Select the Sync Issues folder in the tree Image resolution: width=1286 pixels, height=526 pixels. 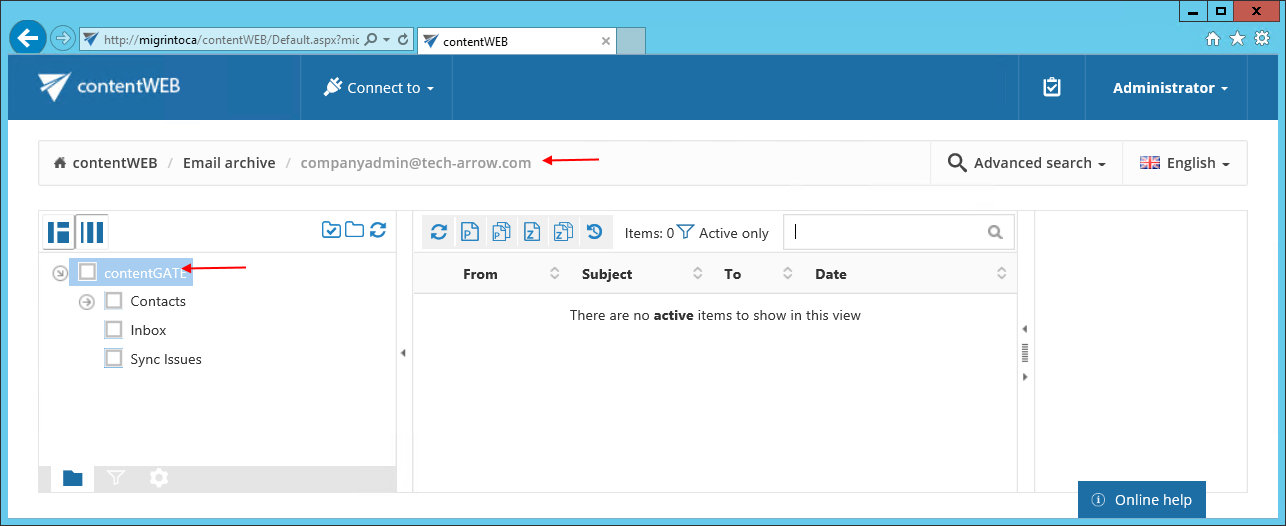click(166, 359)
